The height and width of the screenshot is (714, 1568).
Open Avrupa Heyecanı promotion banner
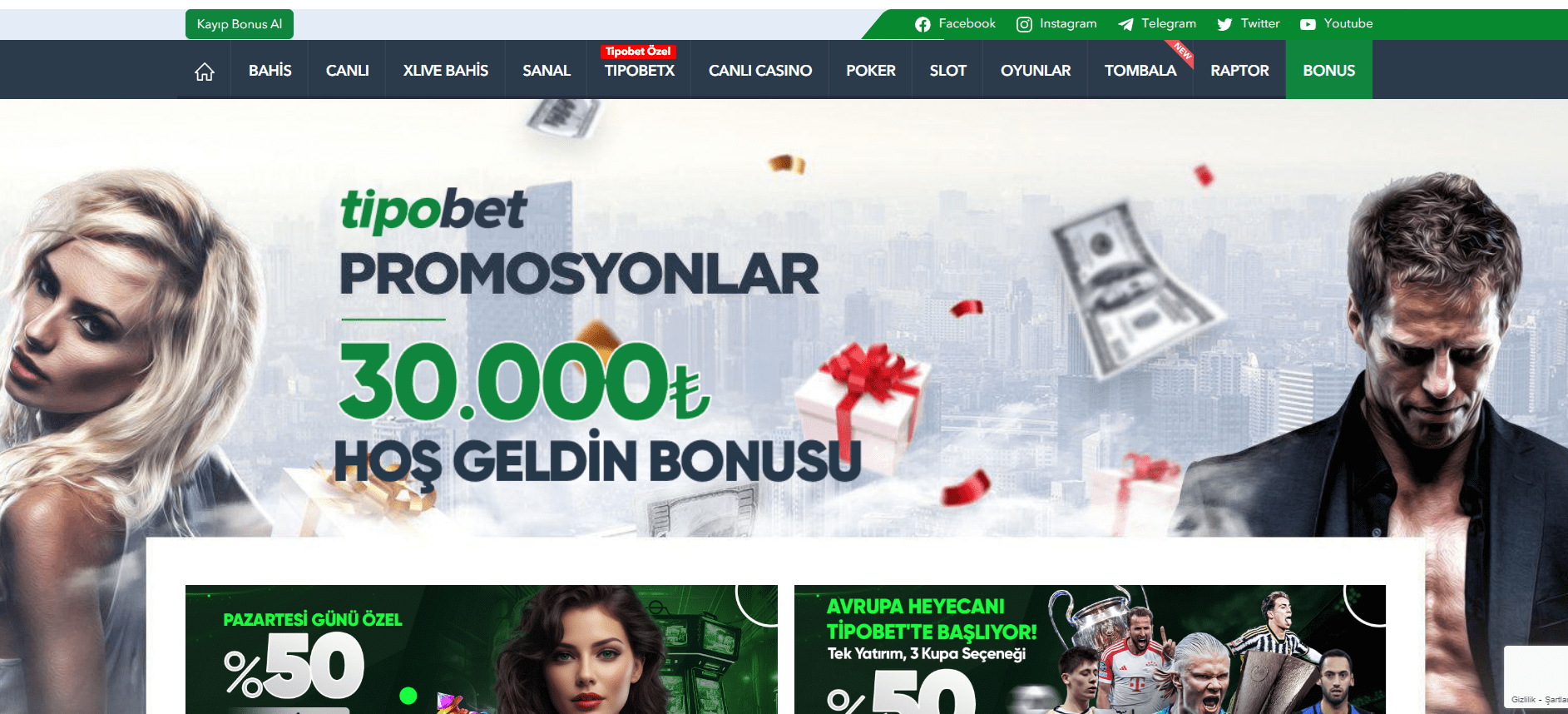coord(1090,649)
